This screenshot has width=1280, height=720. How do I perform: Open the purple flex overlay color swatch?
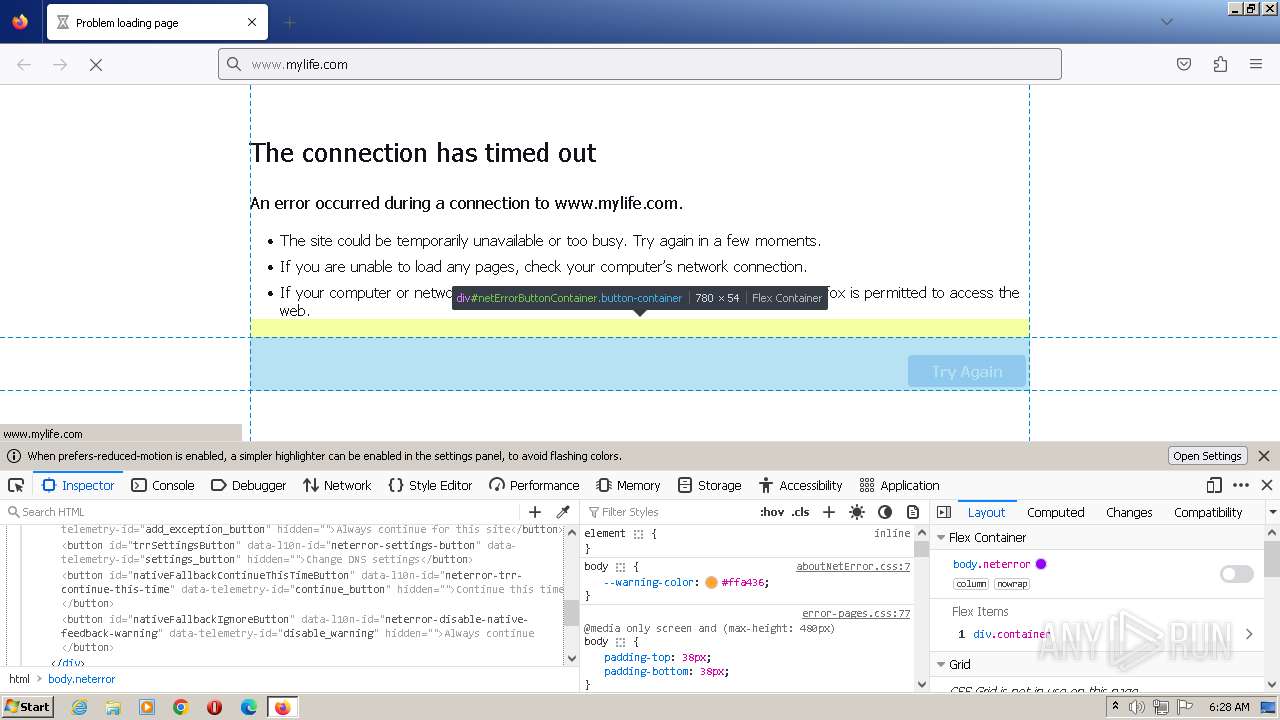tap(1041, 564)
